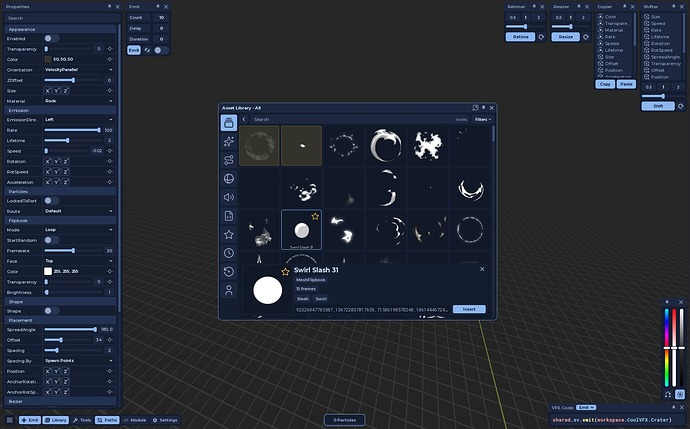
Task: Toggle the StartRandom switch
Action: [x=51, y=240]
